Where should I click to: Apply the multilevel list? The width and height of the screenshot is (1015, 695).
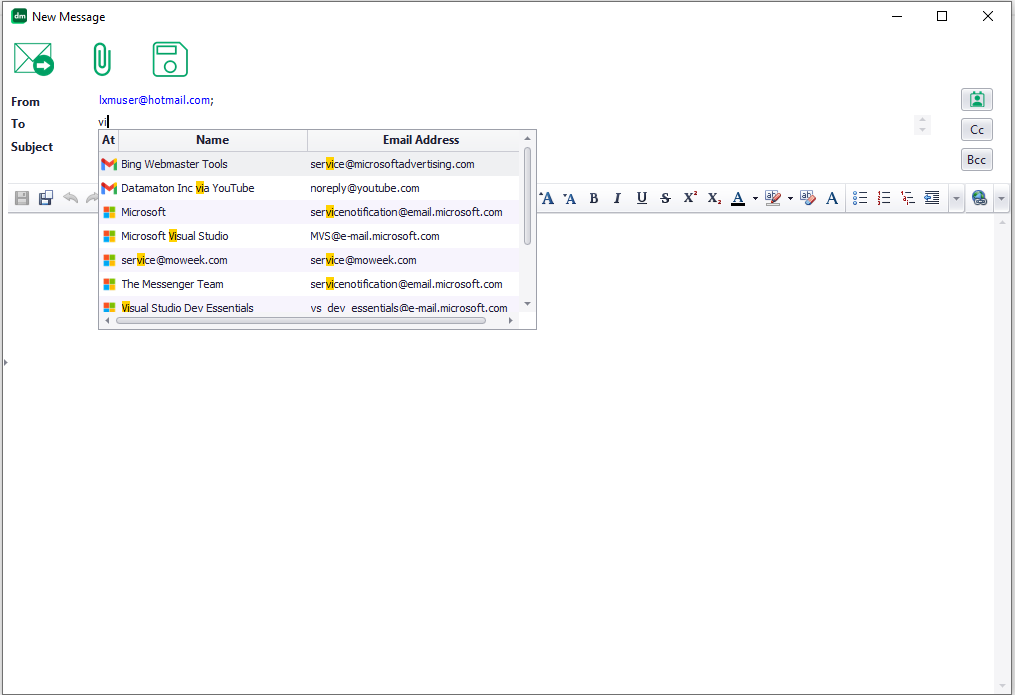point(908,198)
